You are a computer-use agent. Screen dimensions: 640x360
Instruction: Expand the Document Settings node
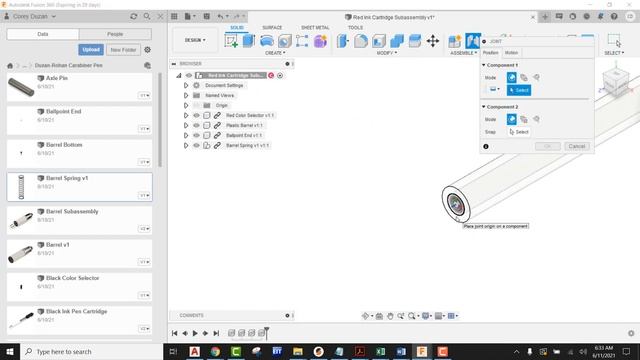[186, 85]
